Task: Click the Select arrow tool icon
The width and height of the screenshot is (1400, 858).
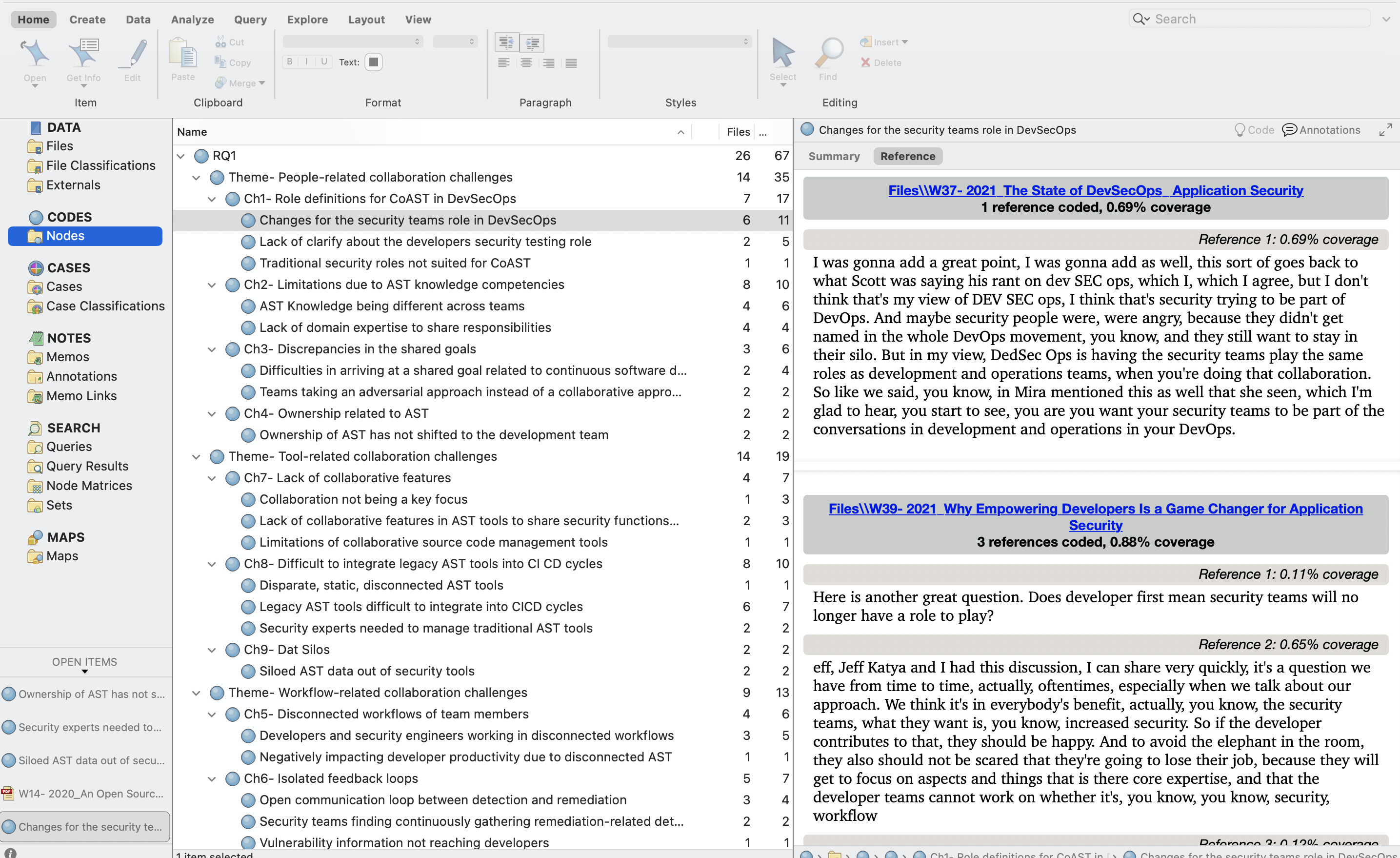Action: (783, 53)
